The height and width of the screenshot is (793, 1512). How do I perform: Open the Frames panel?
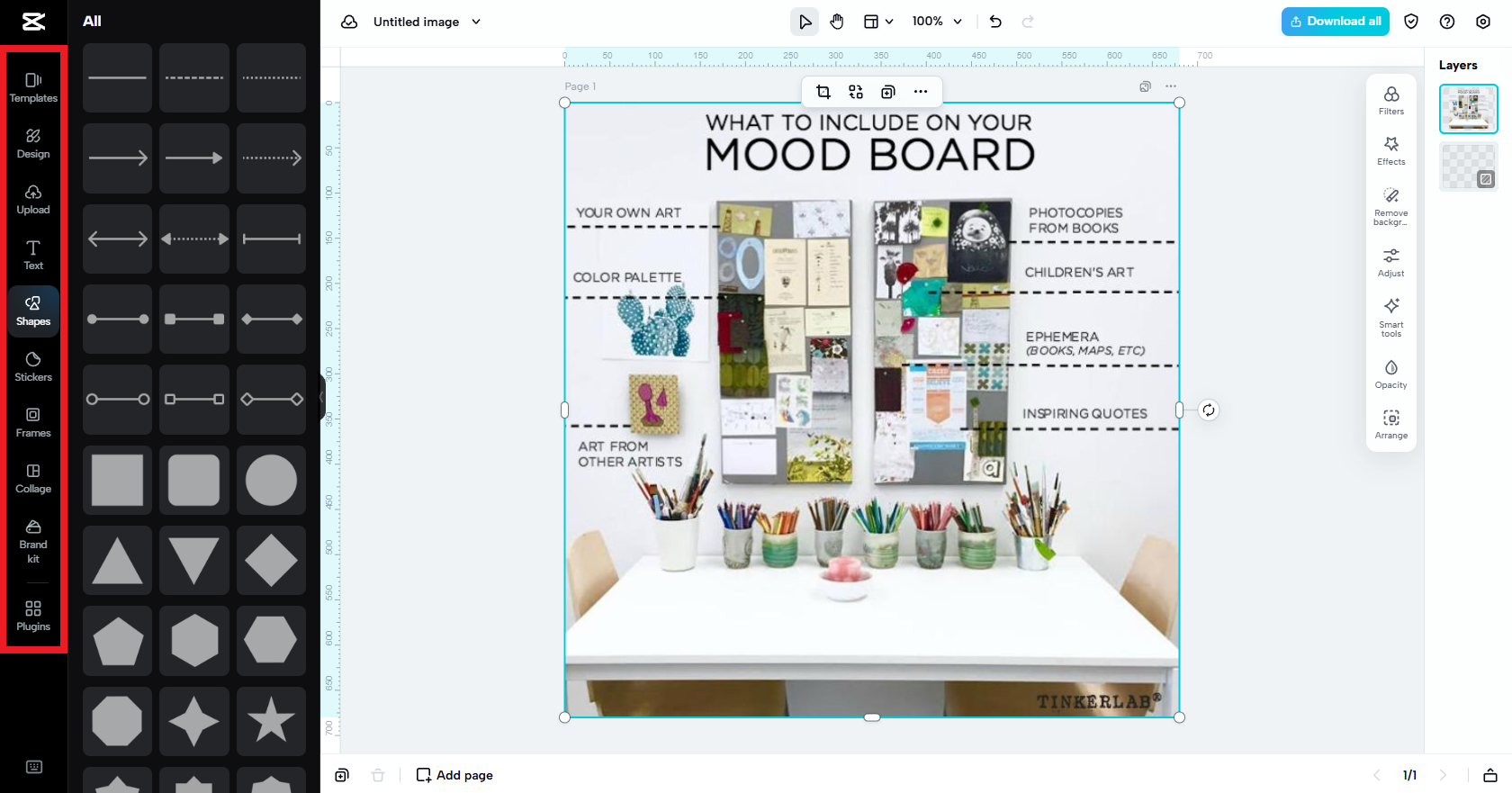coord(33,422)
